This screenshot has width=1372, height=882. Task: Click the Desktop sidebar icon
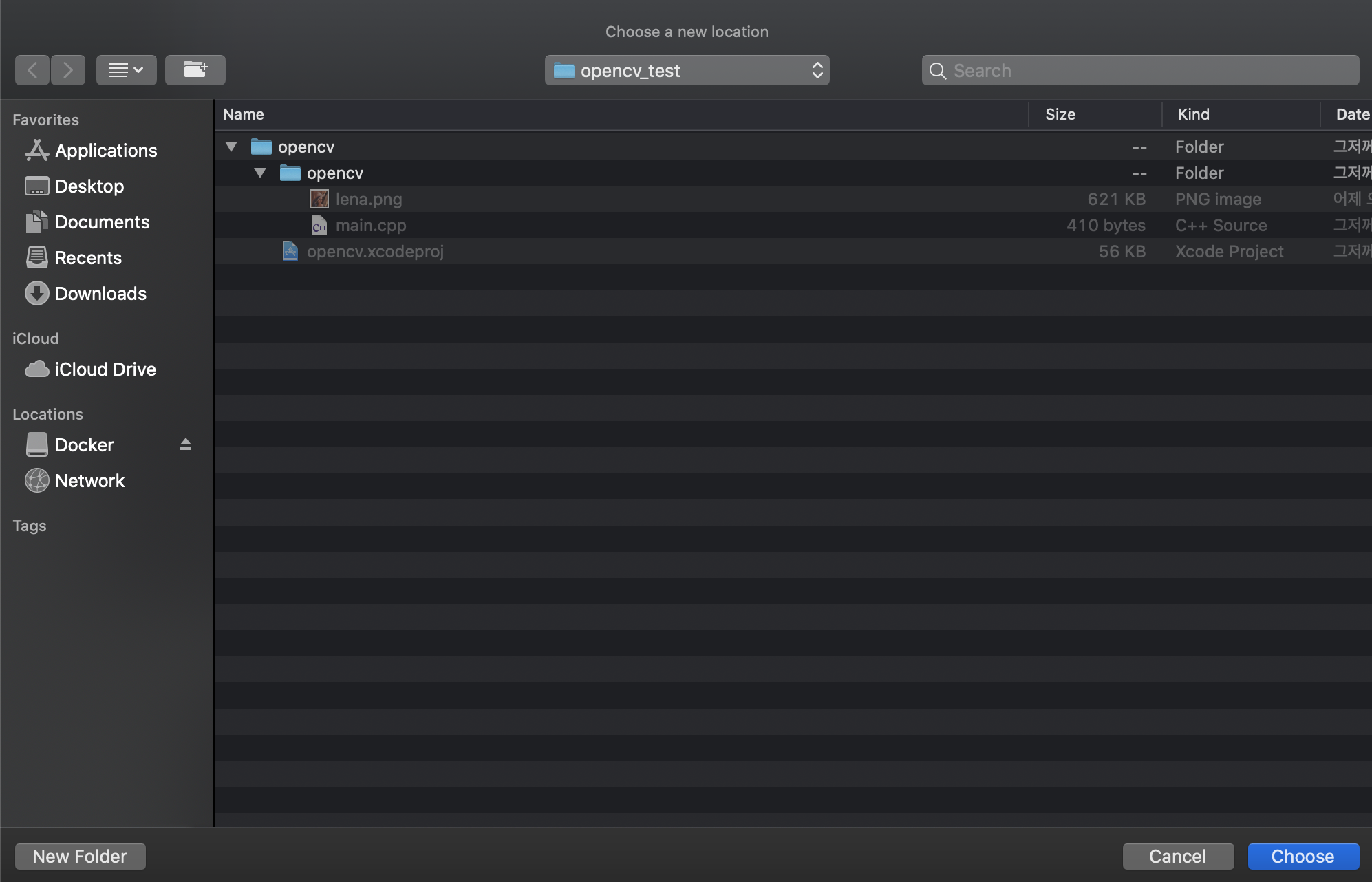point(36,186)
